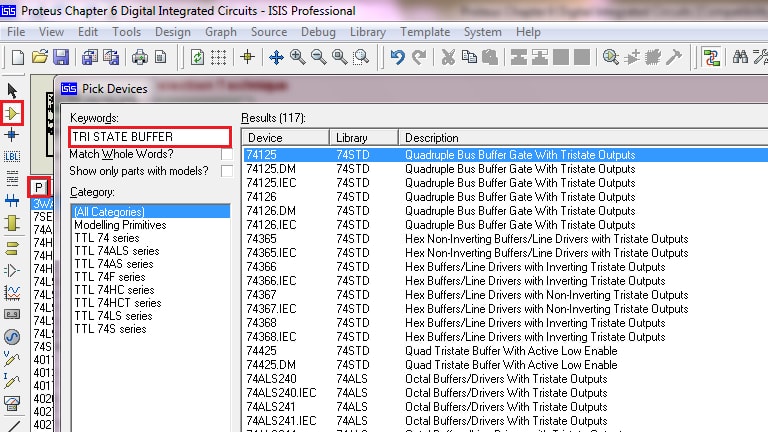The image size is (768, 432).
Task: Sort results by Library column header
Action: [x=364, y=137]
